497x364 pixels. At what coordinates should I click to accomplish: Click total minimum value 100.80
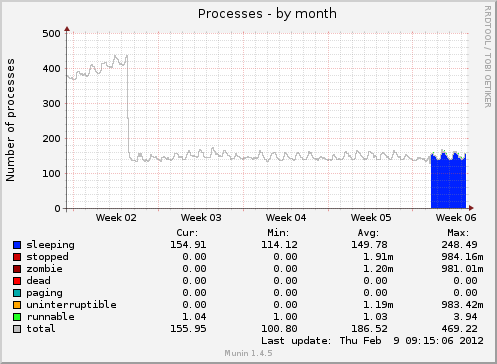pyautogui.click(x=279, y=329)
